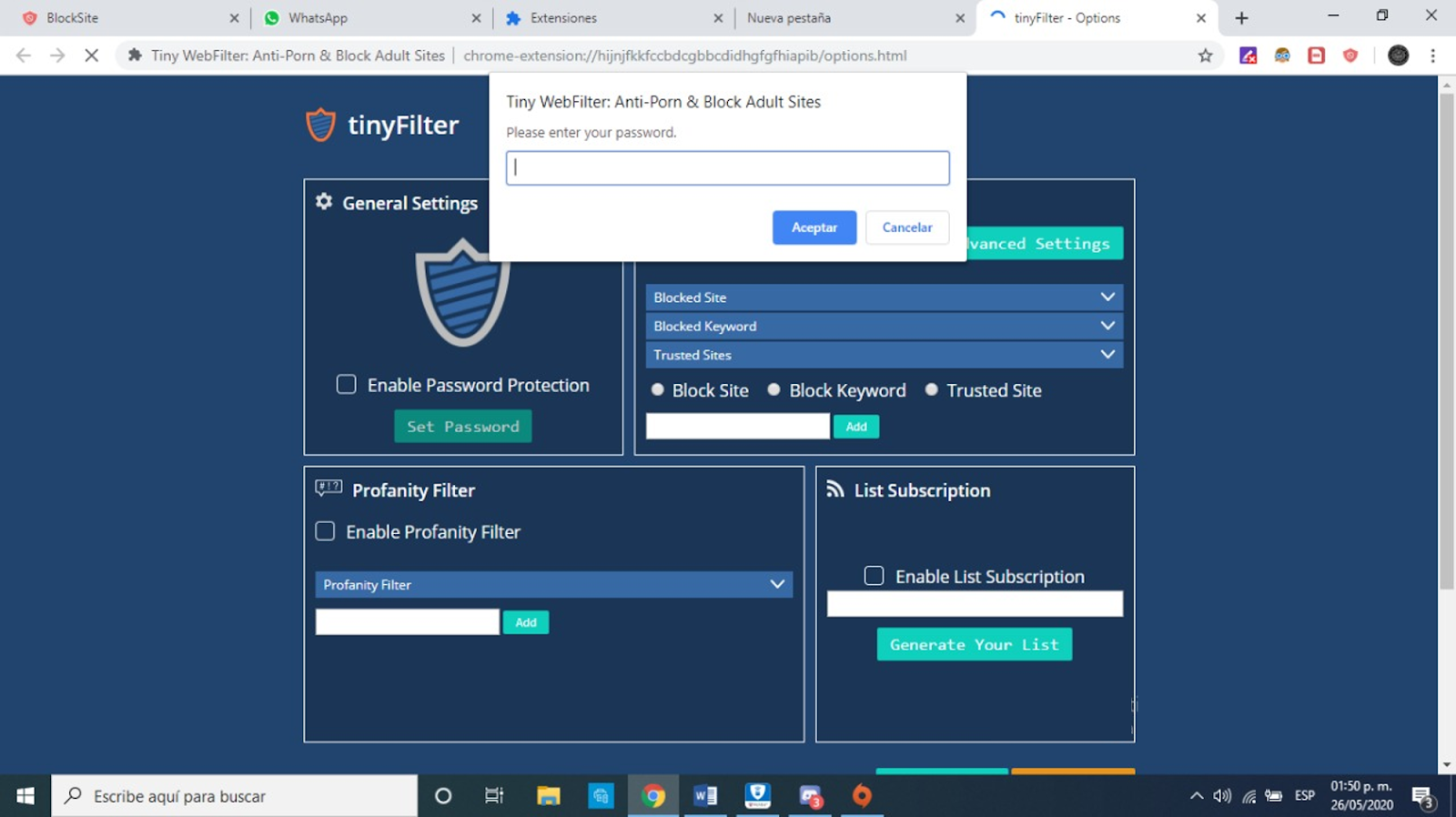1456x817 pixels.
Task: Click the chrome-extension URL in the address bar
Action: [685, 55]
